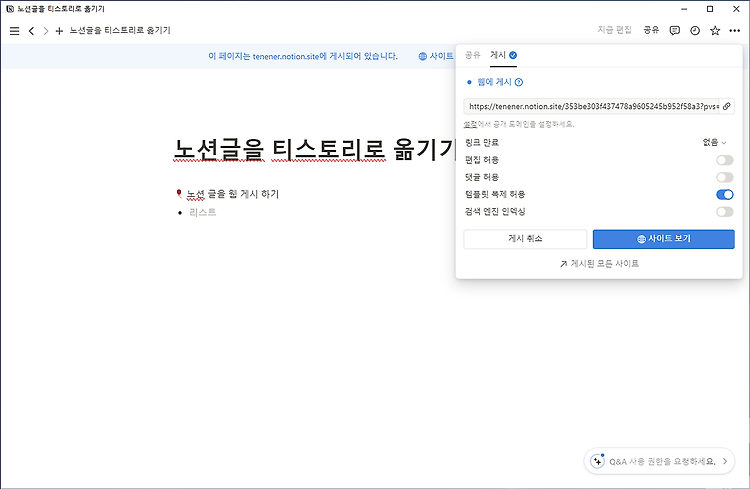Viewport: 750px width, 489px height.
Task: Click the 웹에 게시 label
Action: pyautogui.click(x=494, y=82)
